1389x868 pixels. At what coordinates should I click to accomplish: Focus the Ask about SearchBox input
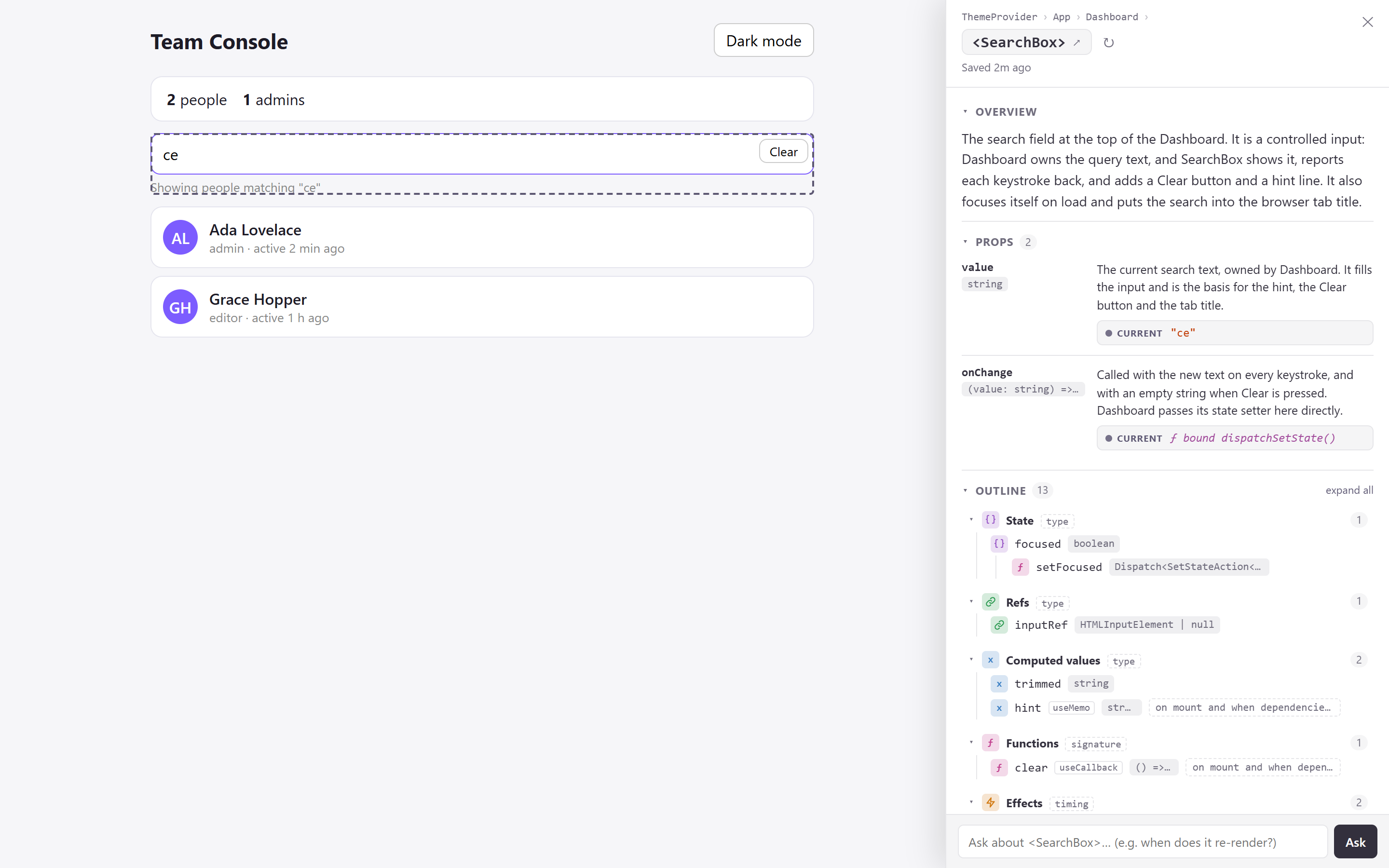tap(1143, 841)
